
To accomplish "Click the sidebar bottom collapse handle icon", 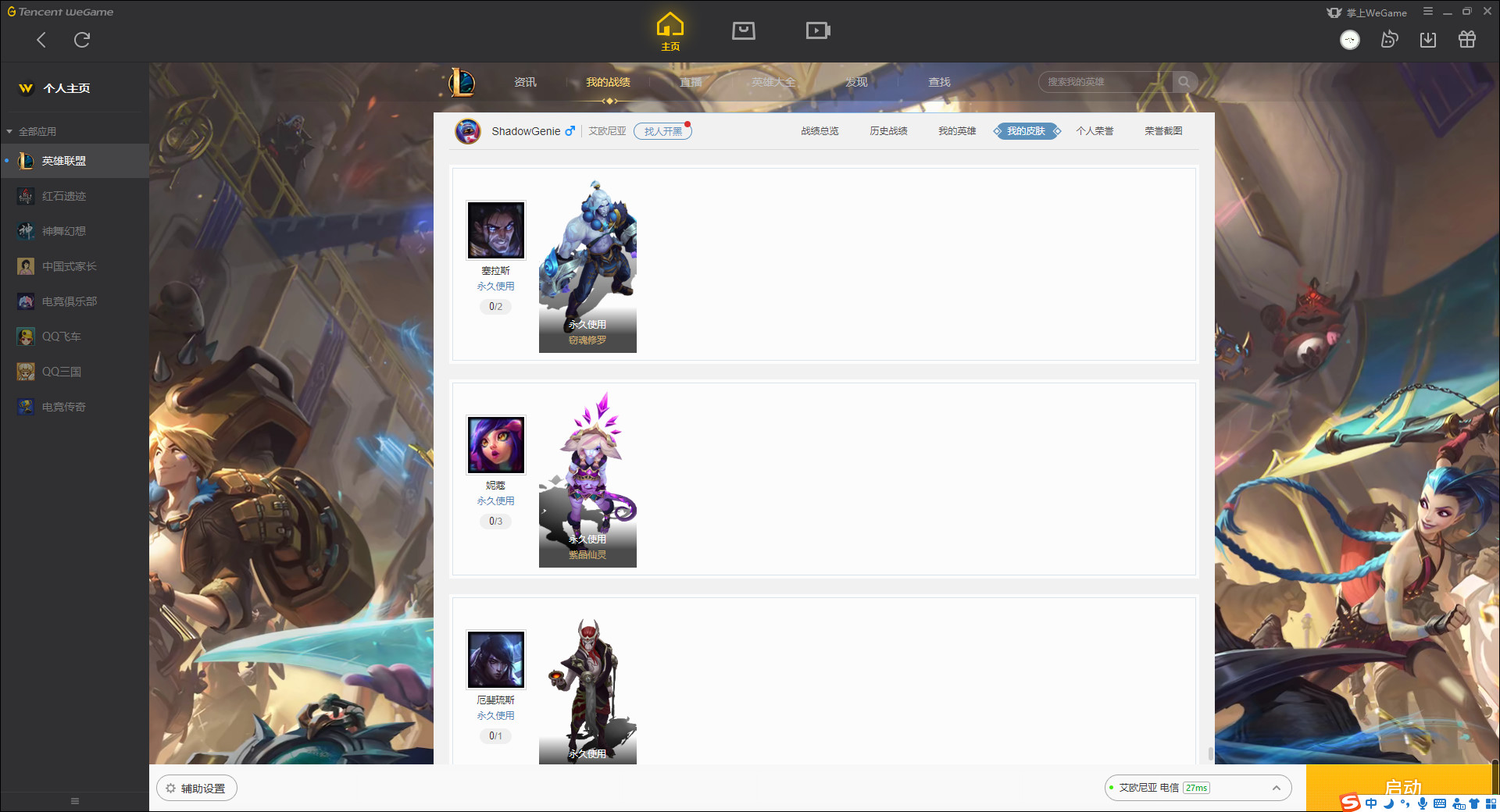I will point(75,801).
